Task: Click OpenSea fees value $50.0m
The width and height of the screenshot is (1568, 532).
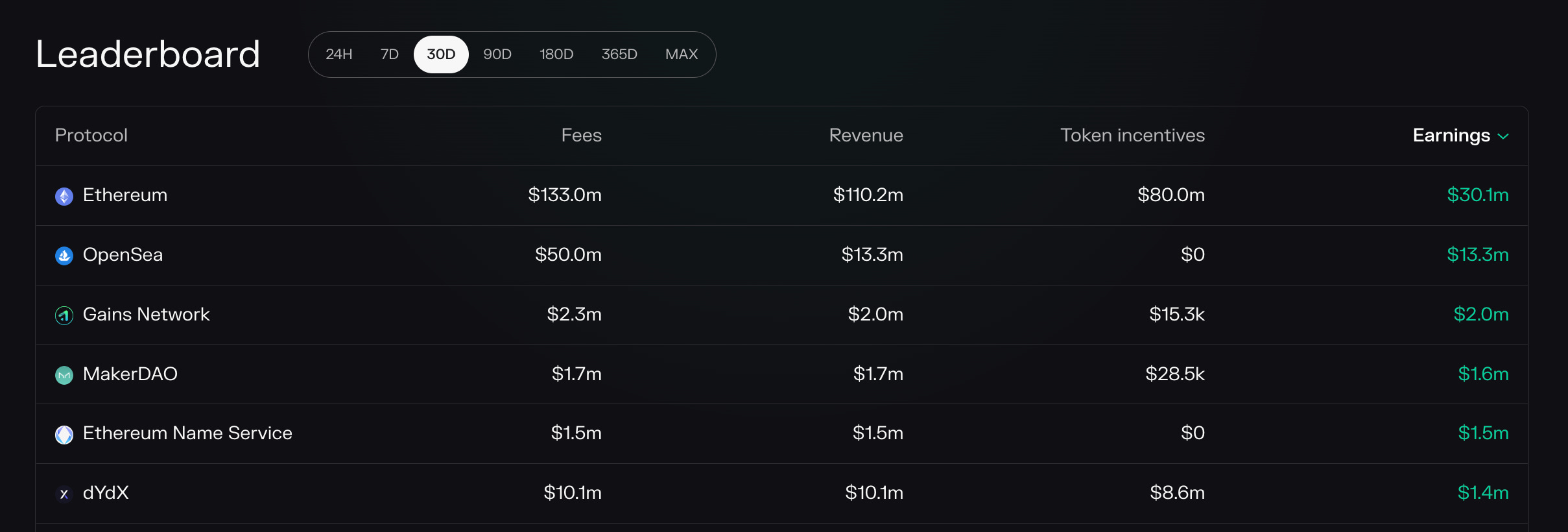Action: [x=568, y=254]
